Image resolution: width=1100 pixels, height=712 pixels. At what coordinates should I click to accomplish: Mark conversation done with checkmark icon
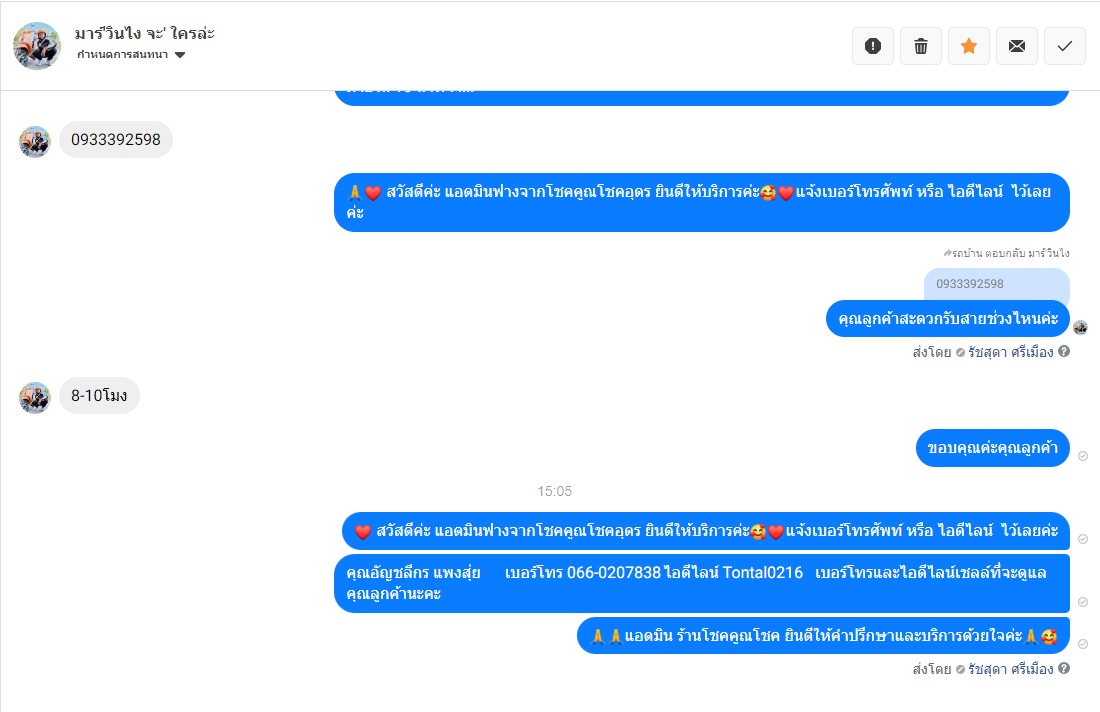pyautogui.click(x=1065, y=46)
